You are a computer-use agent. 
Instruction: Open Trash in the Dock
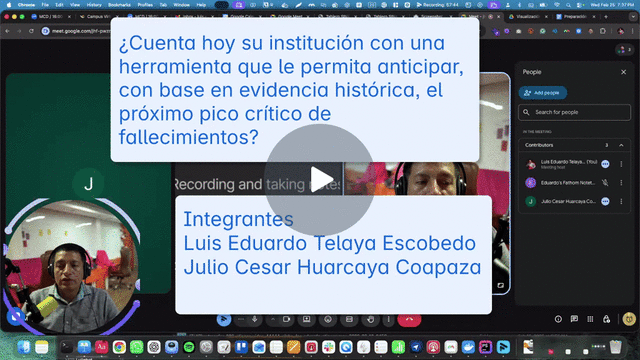click(615, 347)
